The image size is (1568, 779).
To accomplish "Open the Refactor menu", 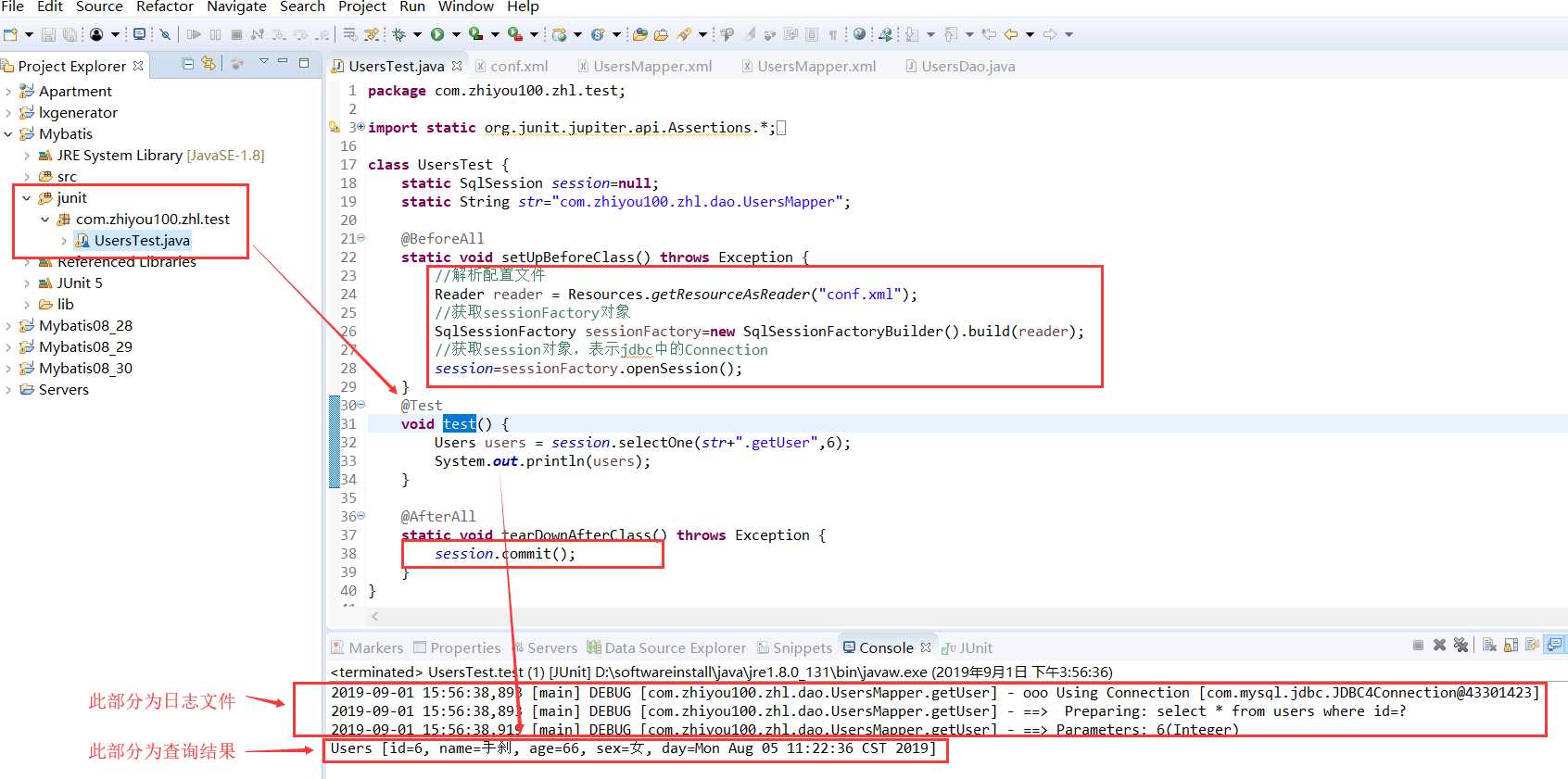I will click(x=165, y=6).
